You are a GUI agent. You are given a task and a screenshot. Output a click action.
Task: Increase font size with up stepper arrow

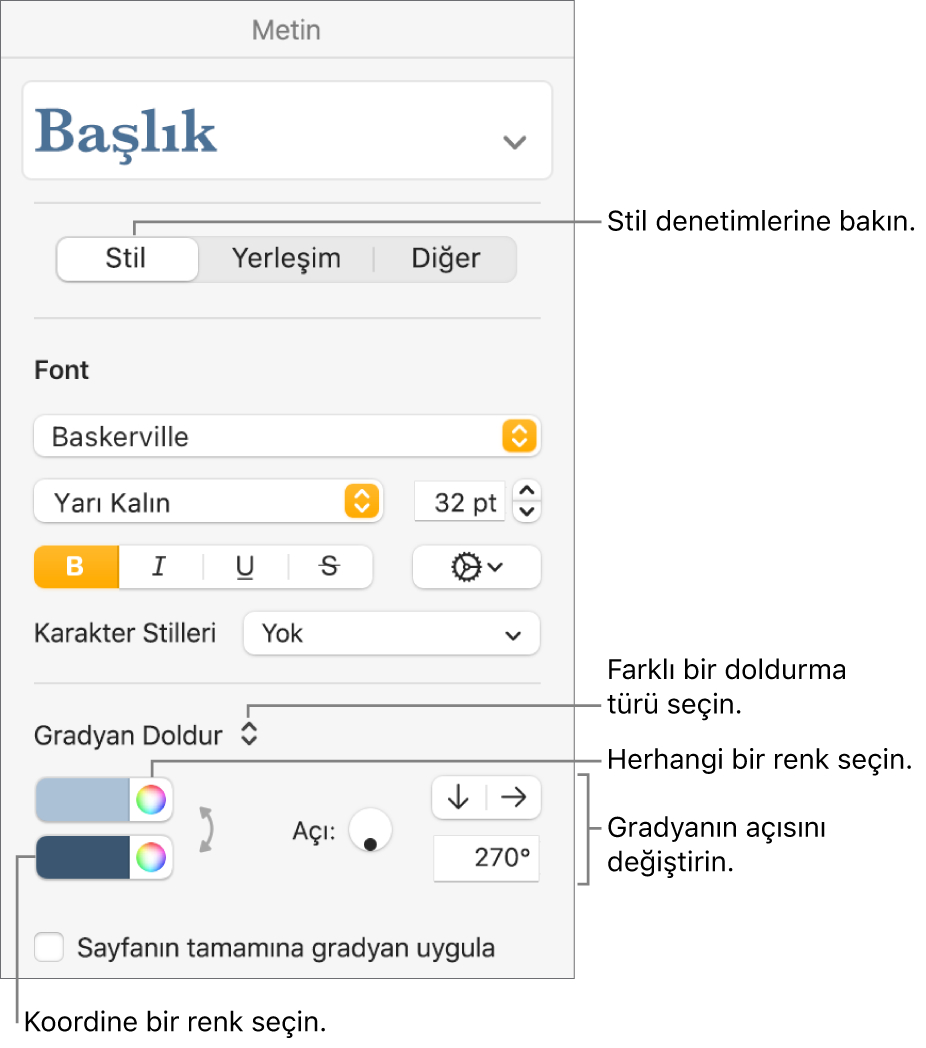click(527, 491)
